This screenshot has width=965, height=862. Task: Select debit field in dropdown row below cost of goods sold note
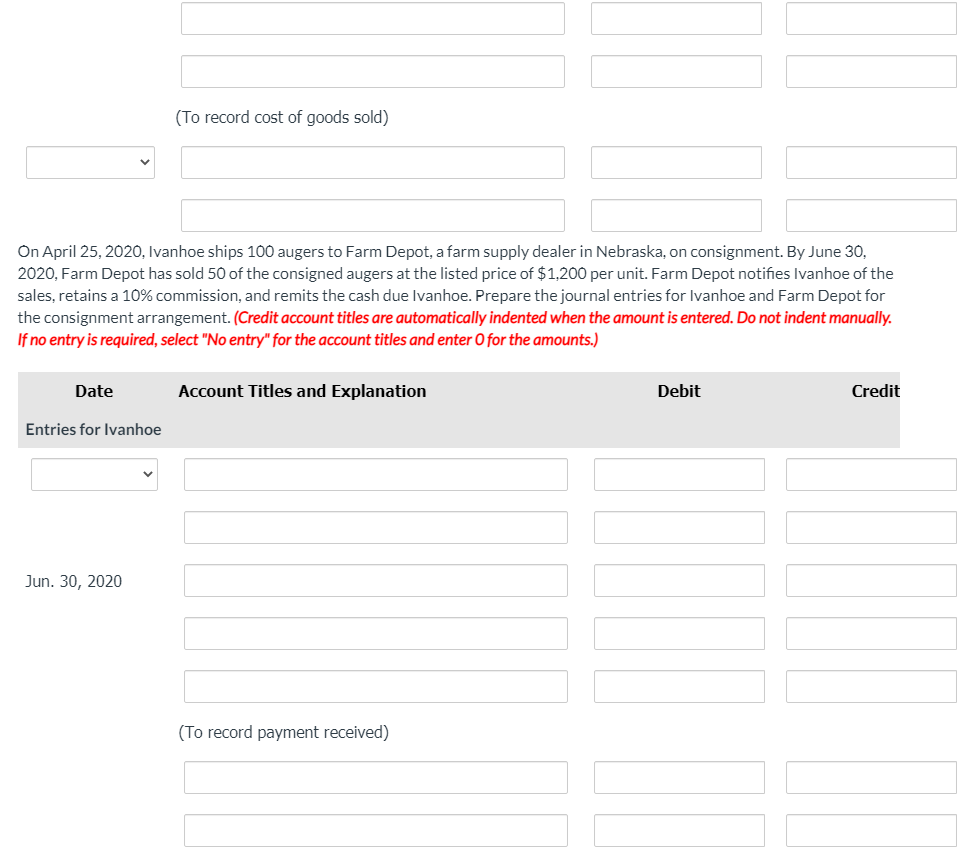coord(676,162)
